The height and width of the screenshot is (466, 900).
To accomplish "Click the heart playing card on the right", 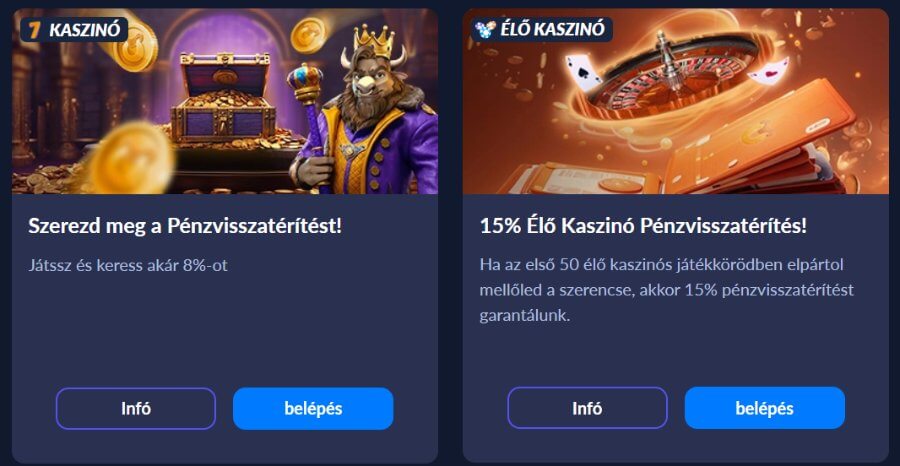I will pyautogui.click(x=769, y=70).
